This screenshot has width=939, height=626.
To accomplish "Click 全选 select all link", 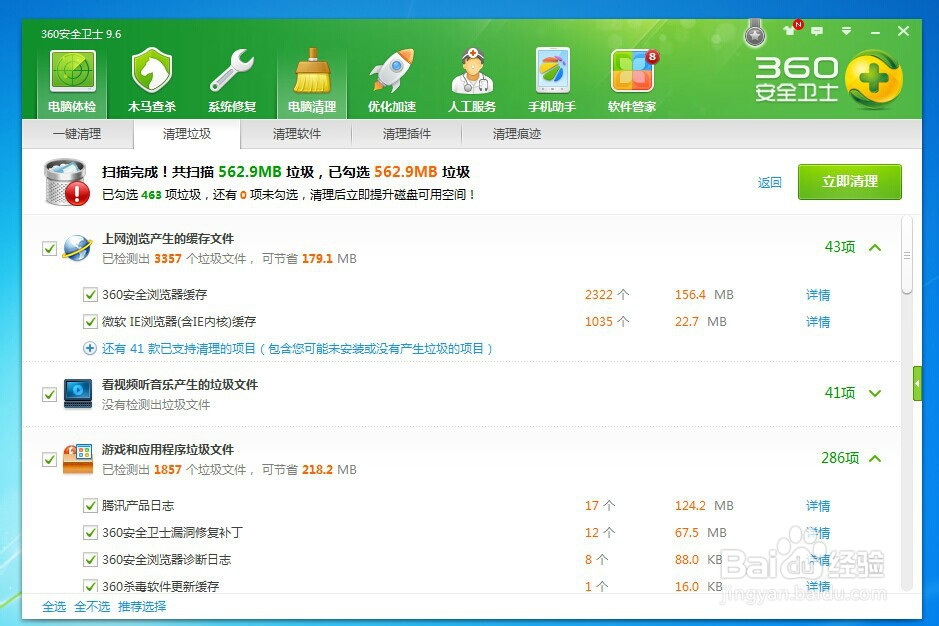I will click(x=54, y=606).
